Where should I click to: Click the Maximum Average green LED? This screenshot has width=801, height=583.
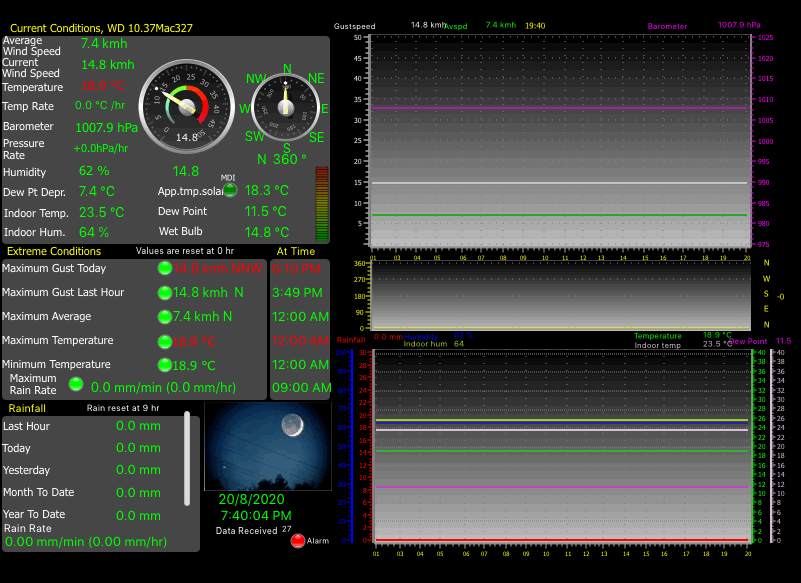tap(164, 317)
